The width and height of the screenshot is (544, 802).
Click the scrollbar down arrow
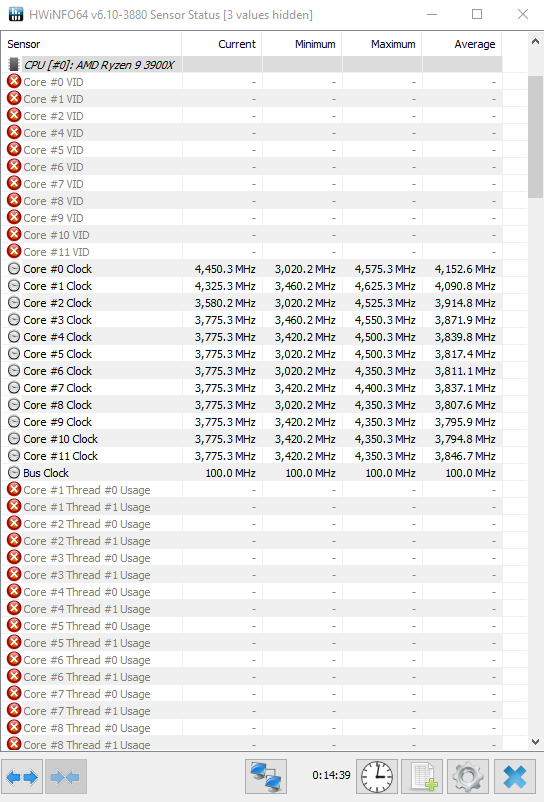(535, 742)
